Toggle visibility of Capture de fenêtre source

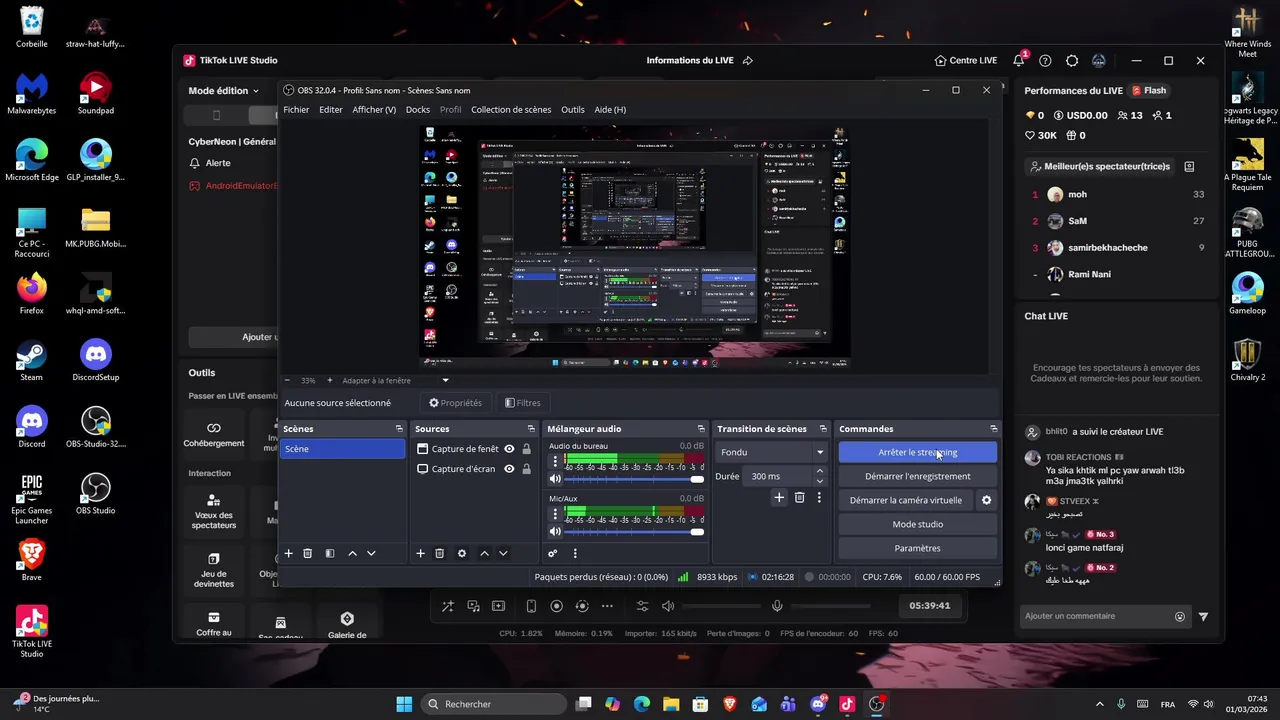pos(509,449)
